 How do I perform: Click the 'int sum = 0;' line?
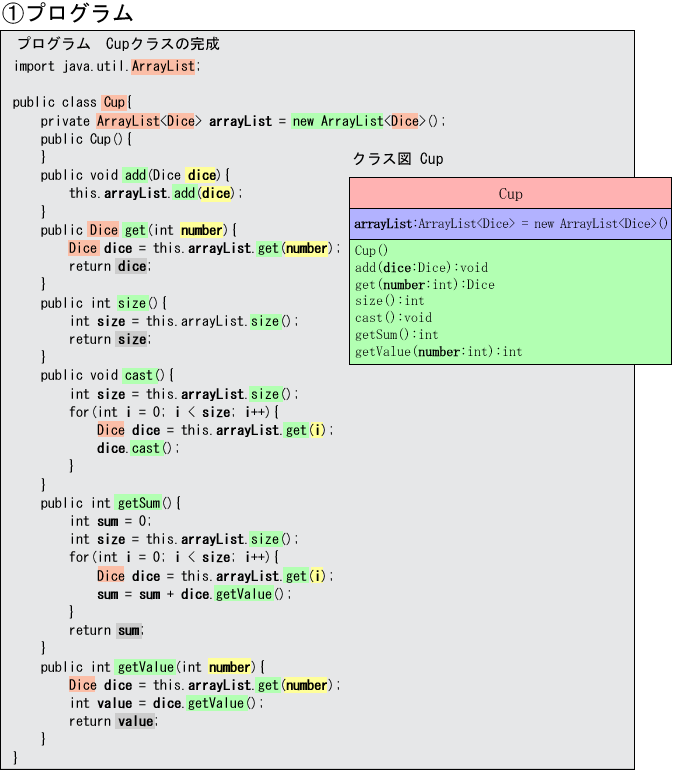110,521
